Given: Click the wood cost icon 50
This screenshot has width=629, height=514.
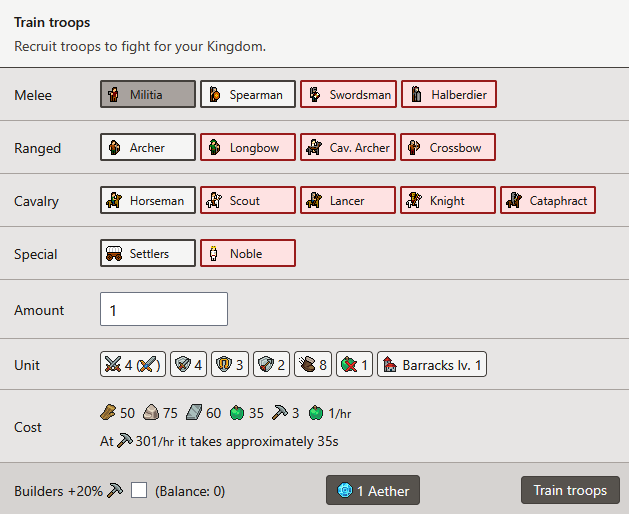Looking at the screenshot, I should click(108, 412).
